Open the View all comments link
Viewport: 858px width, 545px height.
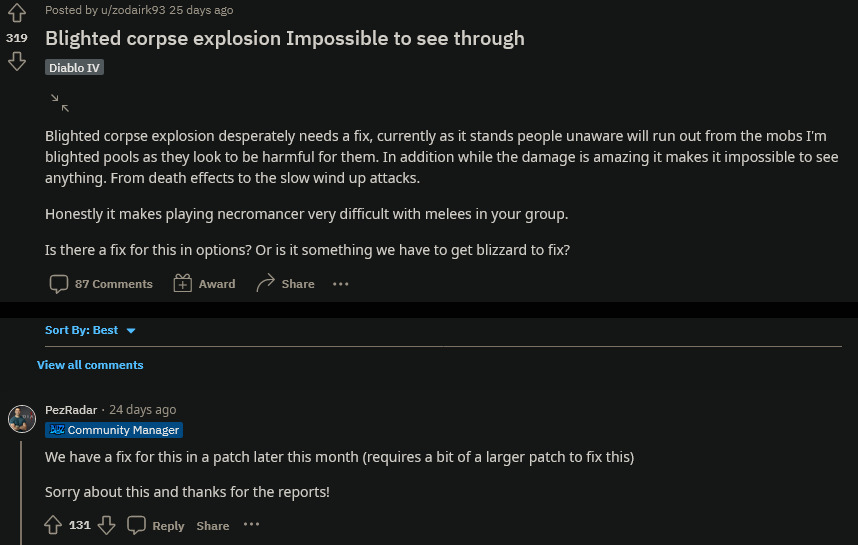pos(90,365)
